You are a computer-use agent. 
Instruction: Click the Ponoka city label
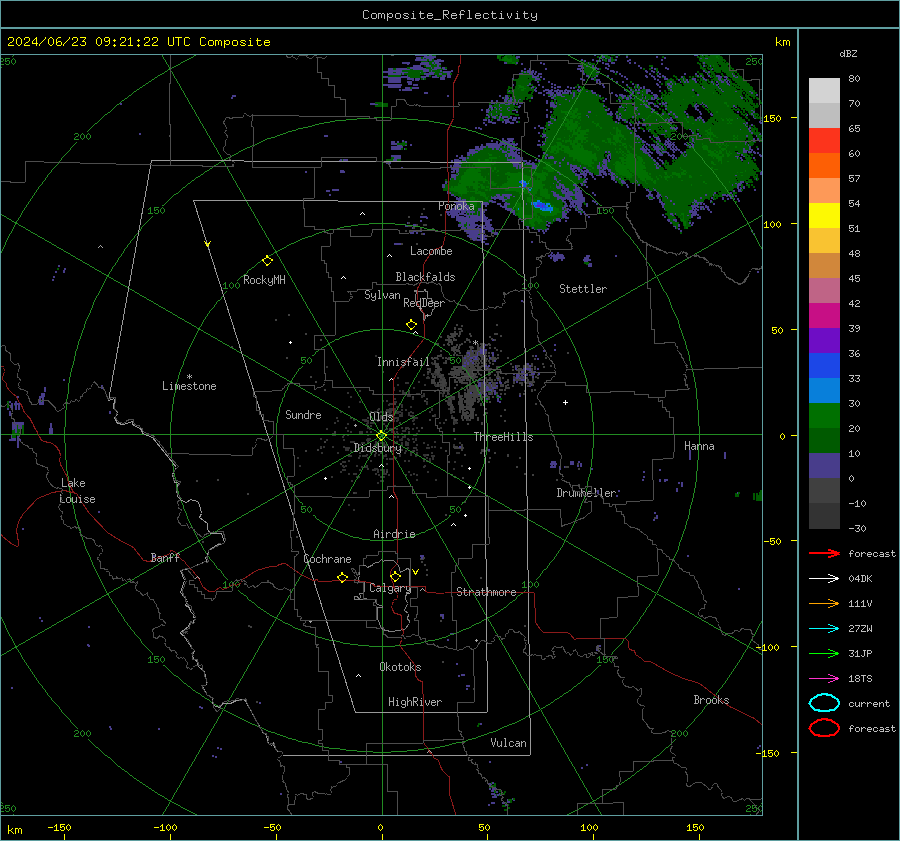456,206
